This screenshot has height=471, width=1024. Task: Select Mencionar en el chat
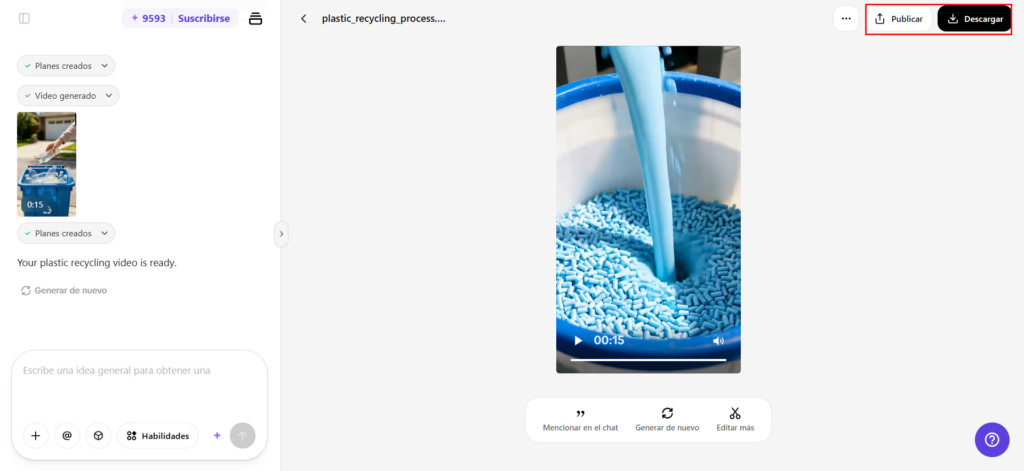580,420
